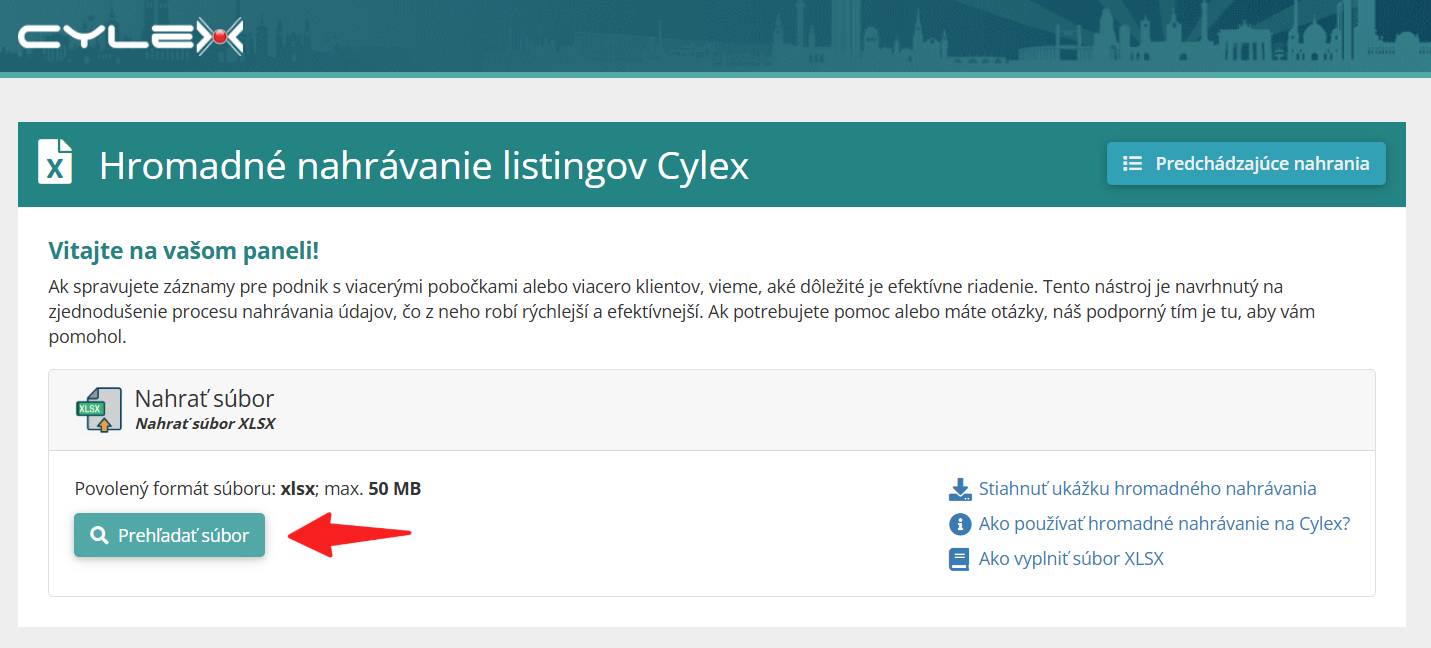Click the book icon beside Ako vyplniť

click(960, 559)
